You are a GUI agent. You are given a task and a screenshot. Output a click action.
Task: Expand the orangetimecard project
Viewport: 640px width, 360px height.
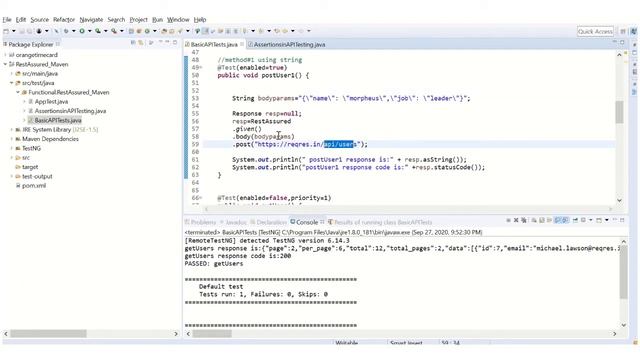pyautogui.click(x=5, y=55)
